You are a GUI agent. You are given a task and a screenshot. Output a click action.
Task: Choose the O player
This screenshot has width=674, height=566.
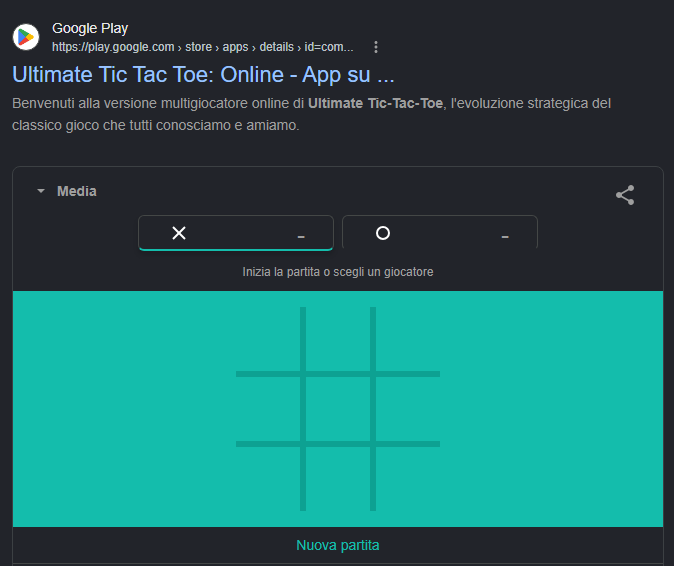(x=440, y=233)
